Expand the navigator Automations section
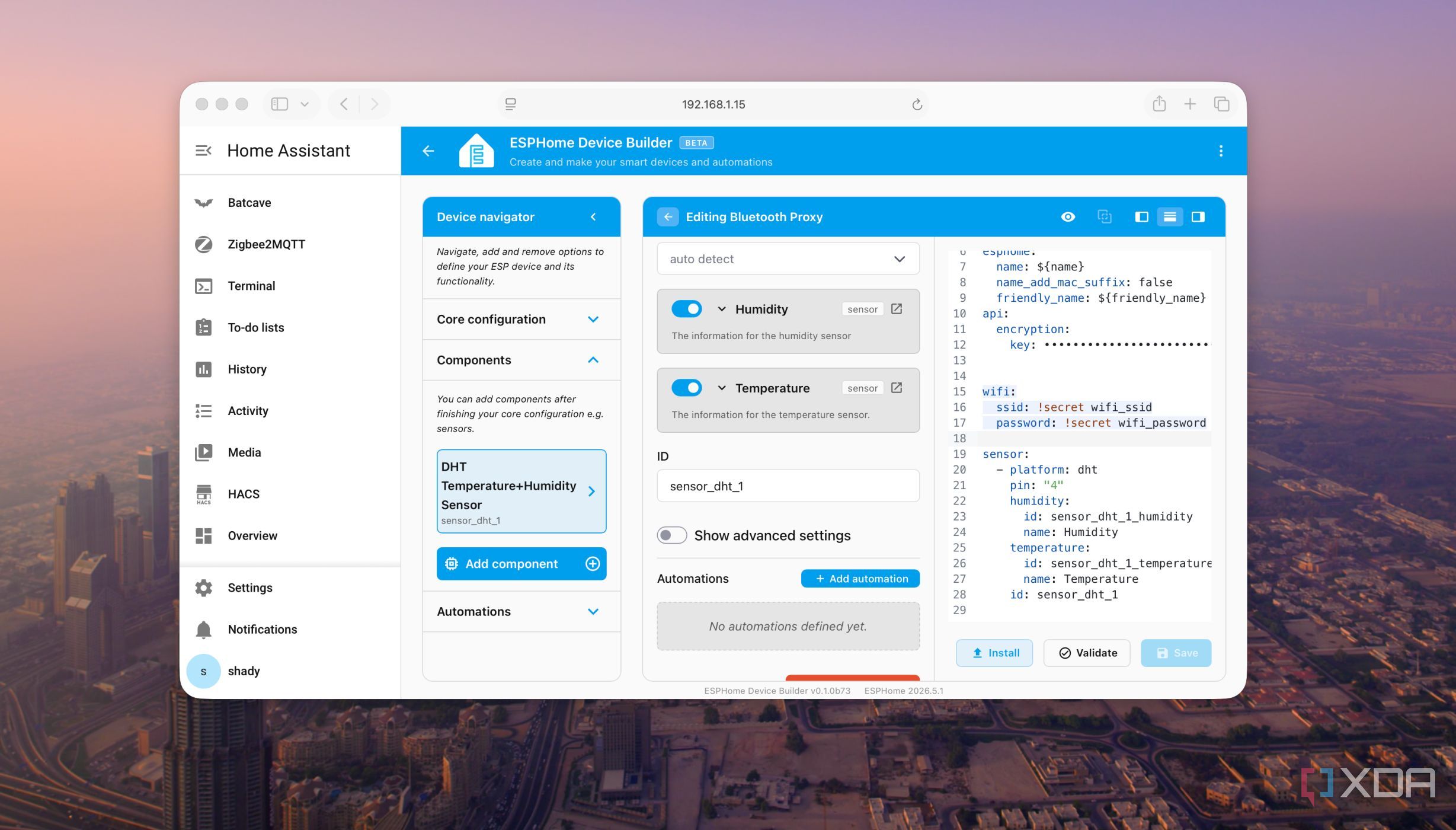1456x830 pixels. (521, 611)
